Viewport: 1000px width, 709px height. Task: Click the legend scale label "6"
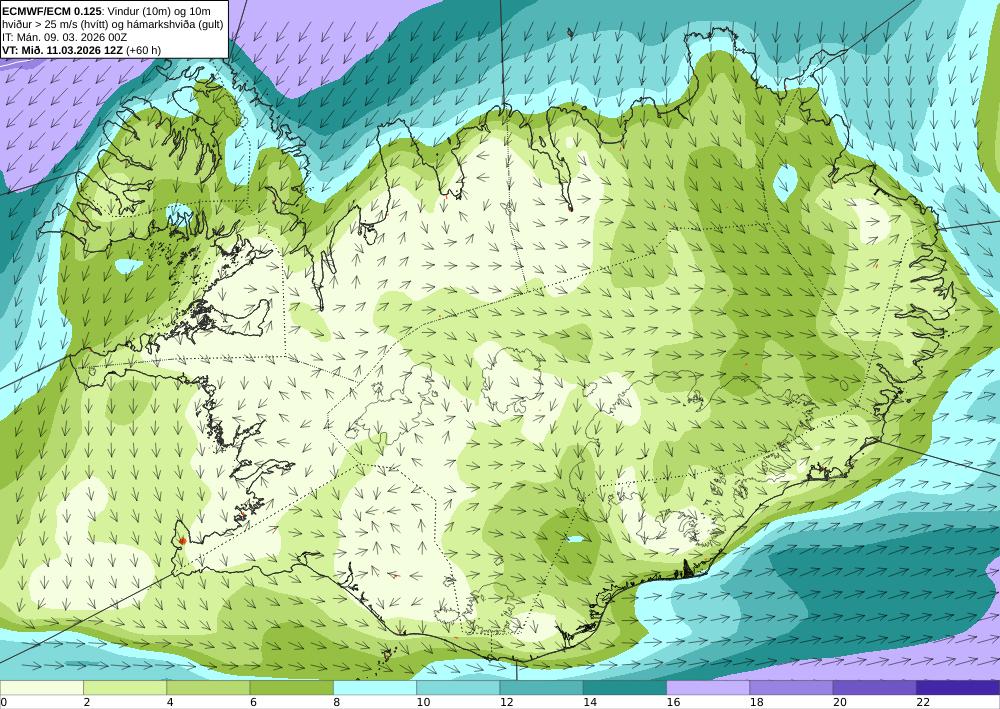(253, 703)
